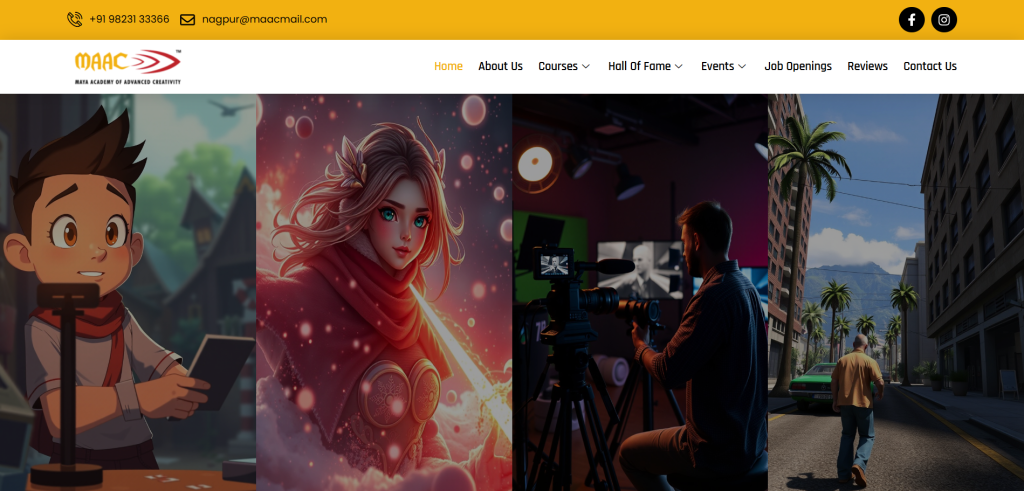Open the Reviews page
Image resolution: width=1024 pixels, height=491 pixels.
pos(867,66)
